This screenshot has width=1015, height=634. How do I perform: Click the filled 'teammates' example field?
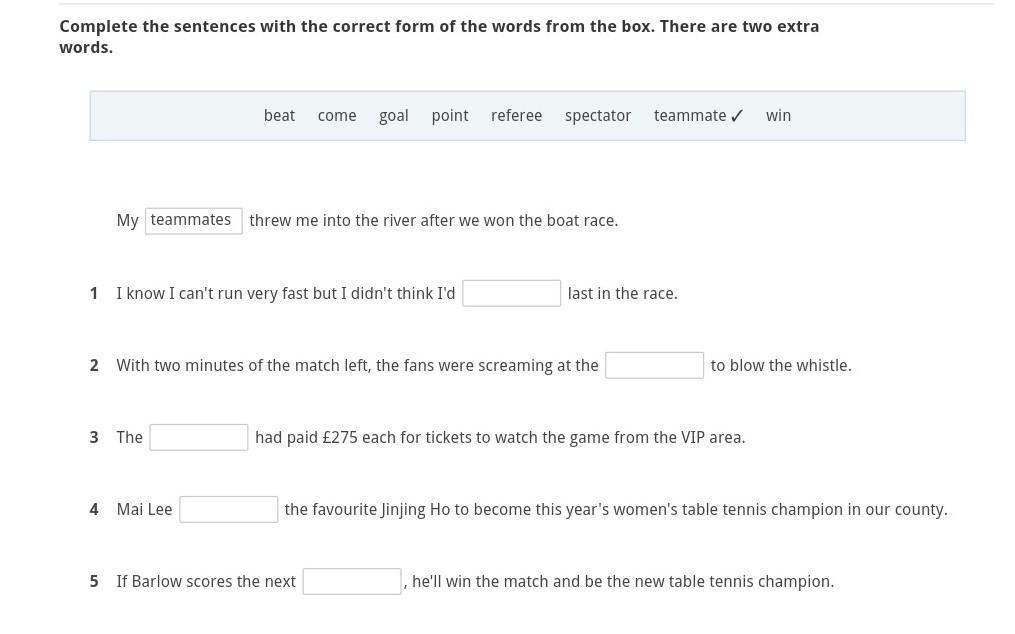tap(194, 221)
